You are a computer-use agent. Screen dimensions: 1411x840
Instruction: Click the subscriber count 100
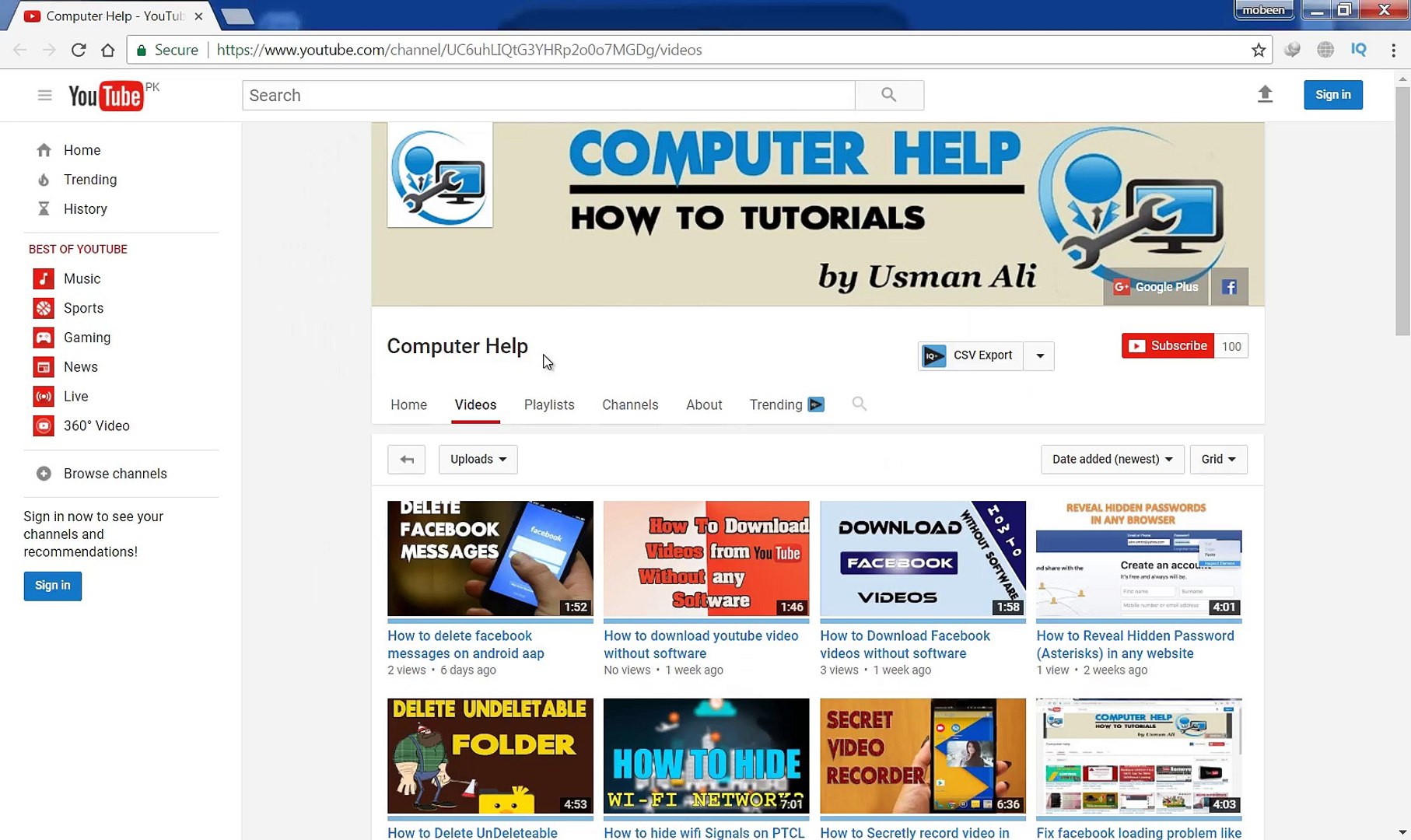1231,346
